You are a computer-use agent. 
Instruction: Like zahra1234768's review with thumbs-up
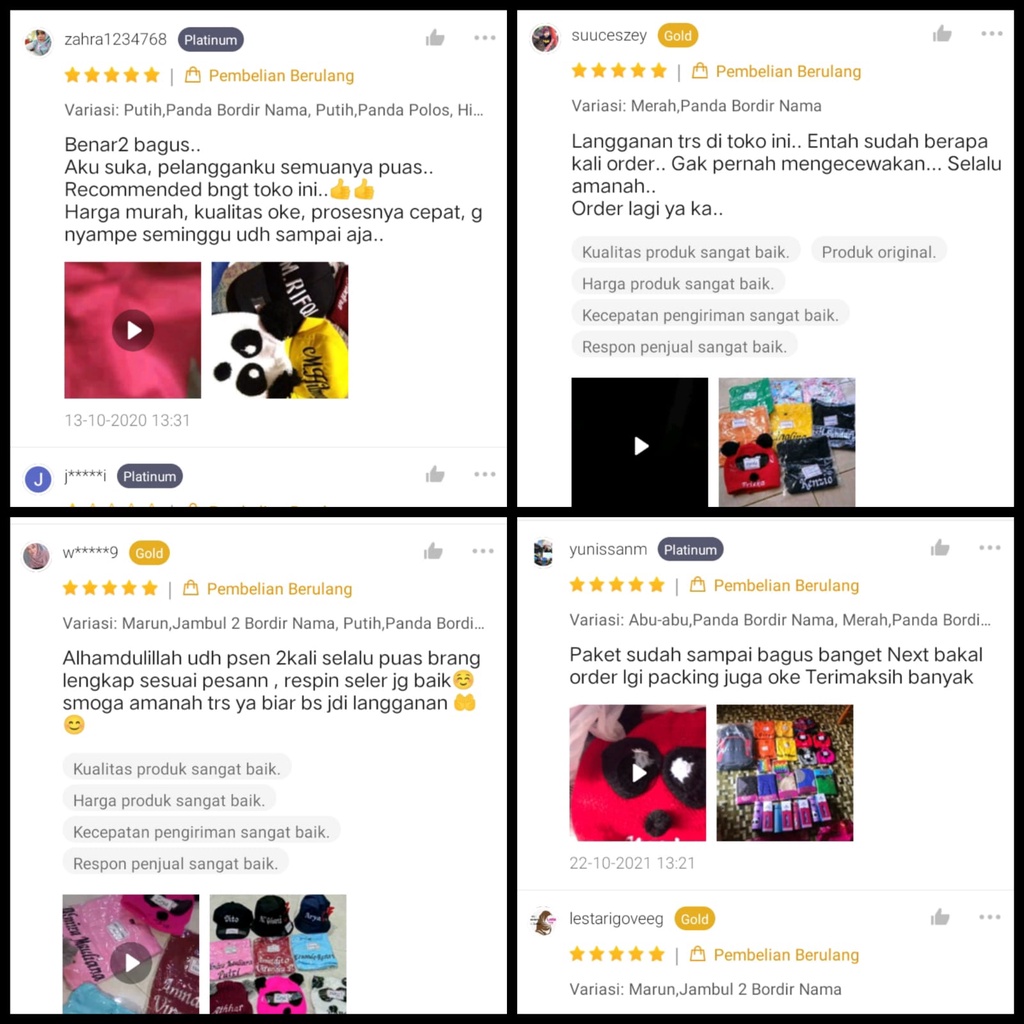click(x=435, y=38)
